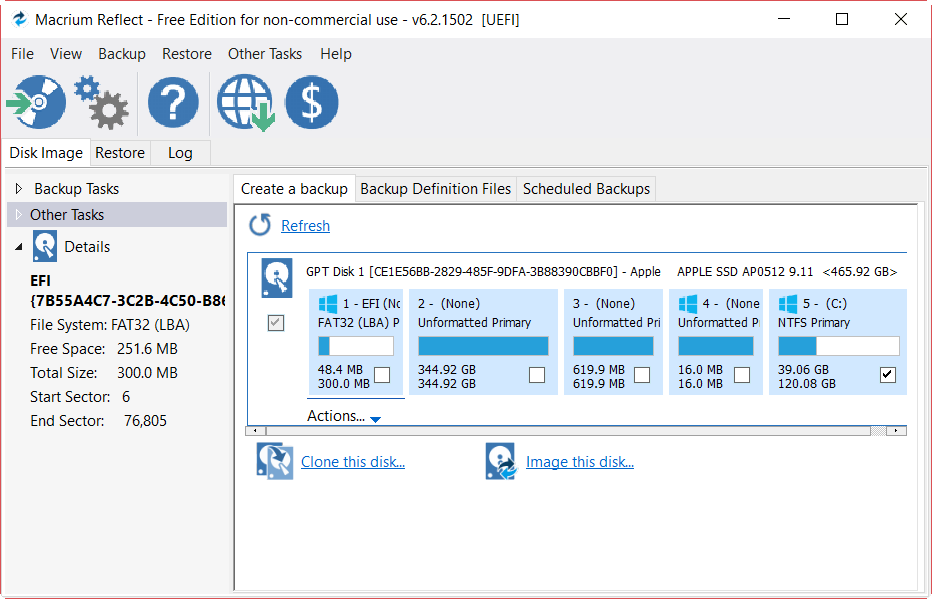Minimize the Macrium Reflect window
Screen dimensions: 932x599
[x=783, y=19]
